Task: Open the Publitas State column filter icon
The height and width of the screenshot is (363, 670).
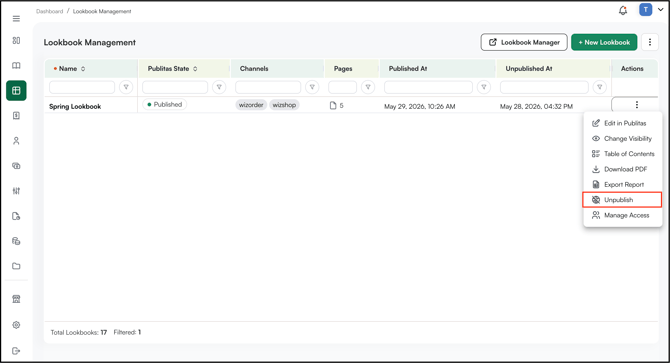Action: (219, 87)
